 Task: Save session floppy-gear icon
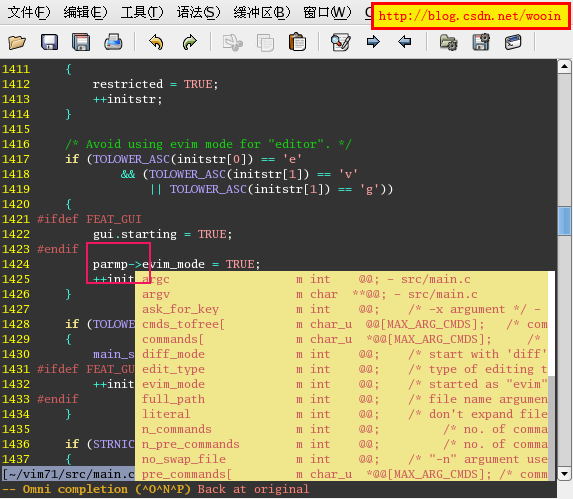tap(481, 42)
